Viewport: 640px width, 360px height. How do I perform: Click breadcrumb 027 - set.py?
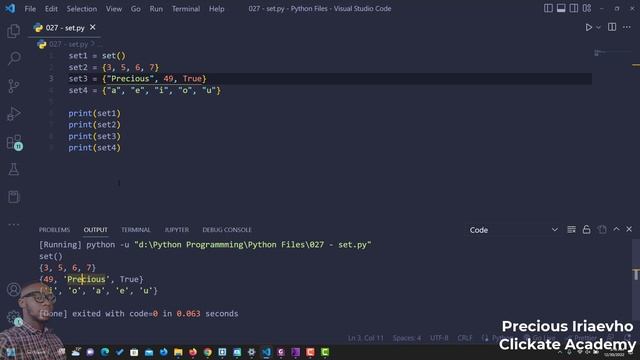(69, 44)
